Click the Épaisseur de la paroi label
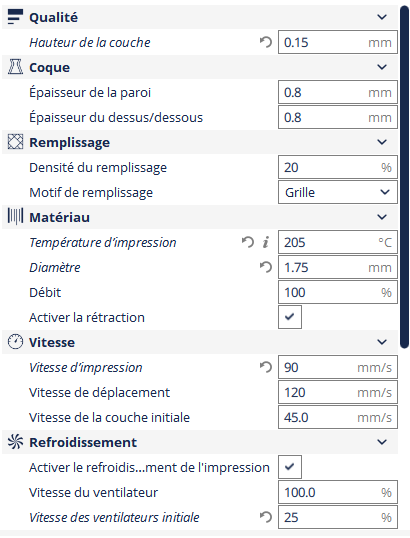The height and width of the screenshot is (538, 410). (90, 92)
